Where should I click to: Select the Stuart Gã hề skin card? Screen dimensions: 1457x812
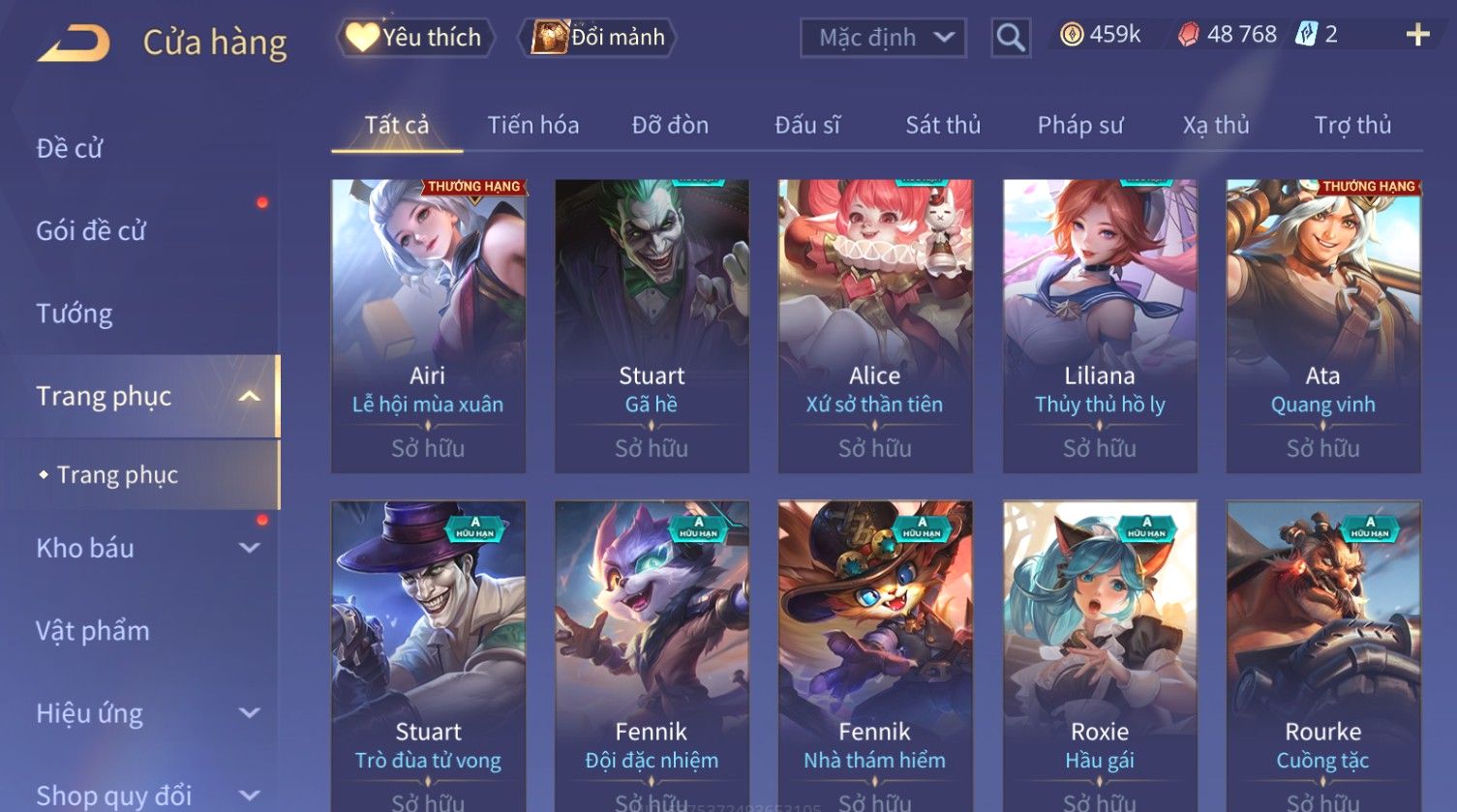652,326
